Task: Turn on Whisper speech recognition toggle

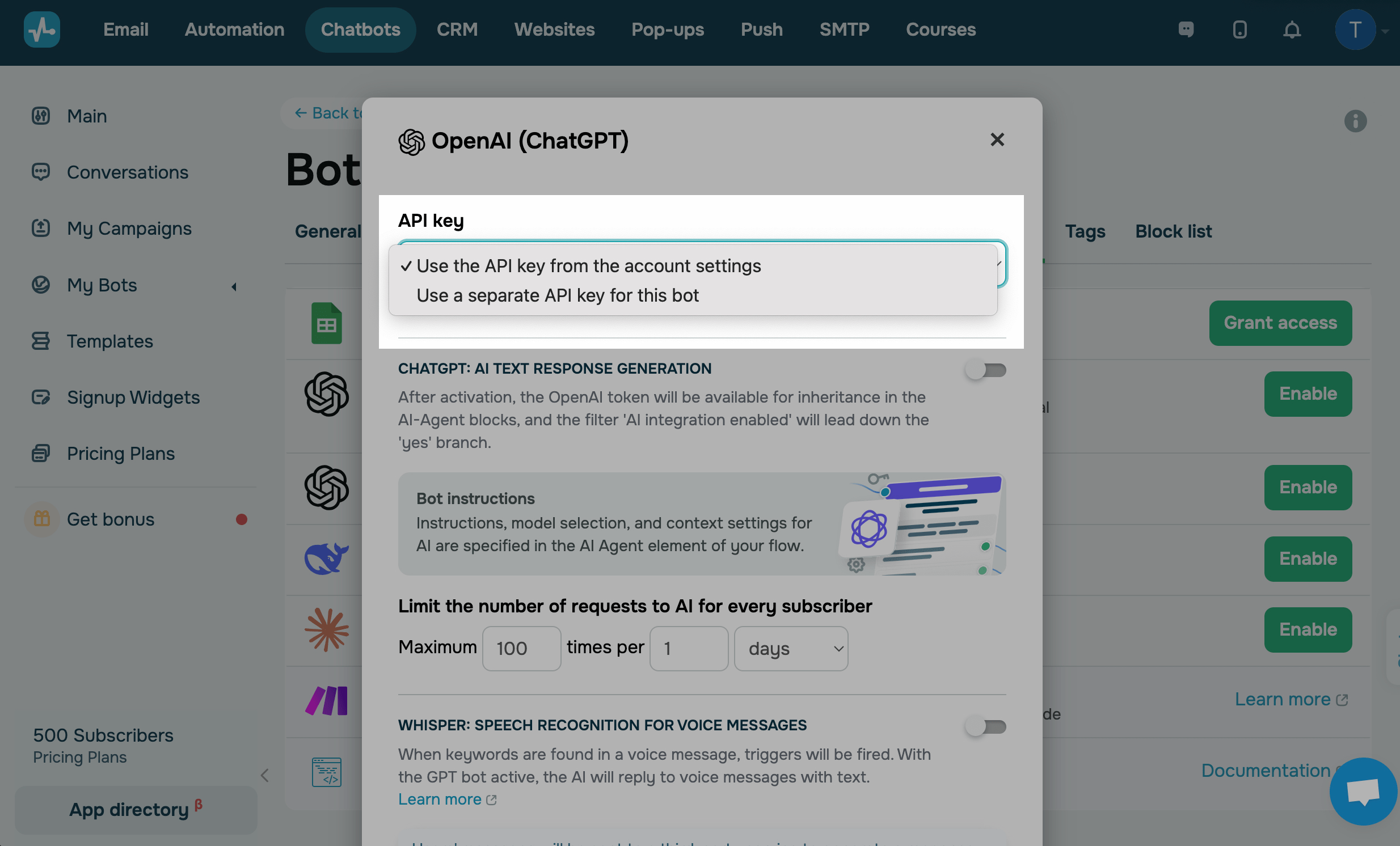Action: (985, 727)
